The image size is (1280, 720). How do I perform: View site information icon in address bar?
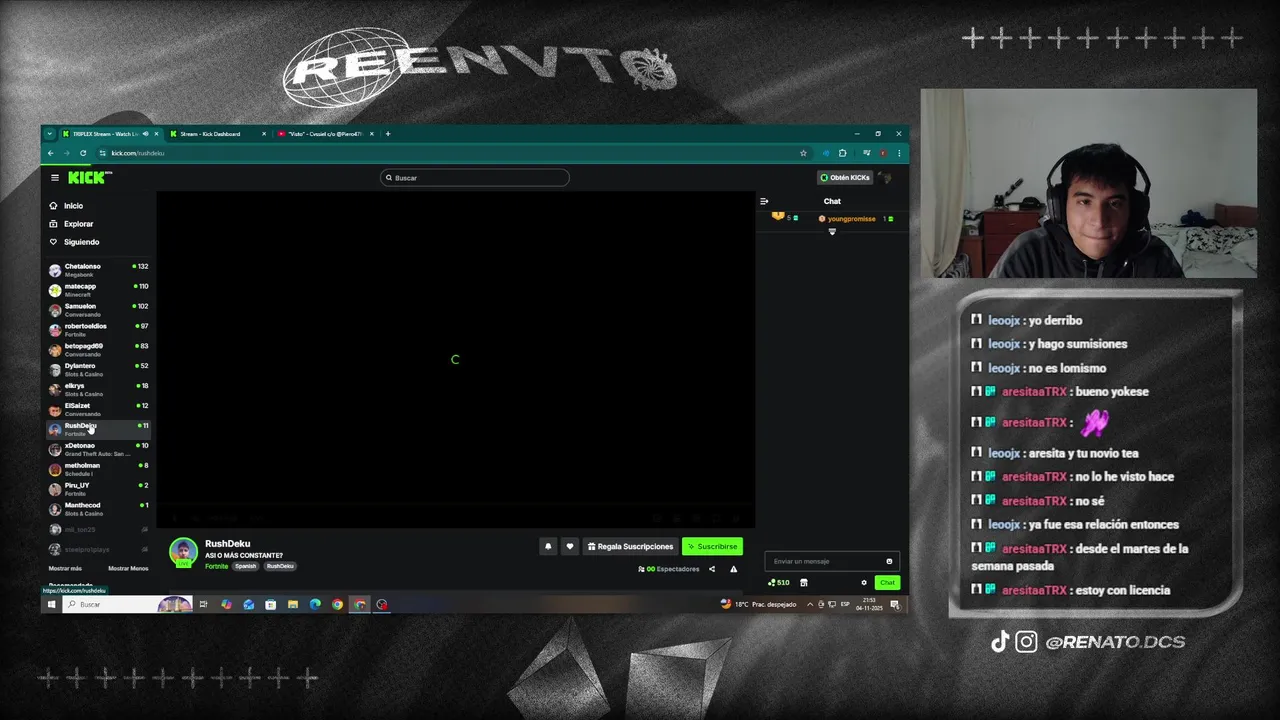click(102, 153)
